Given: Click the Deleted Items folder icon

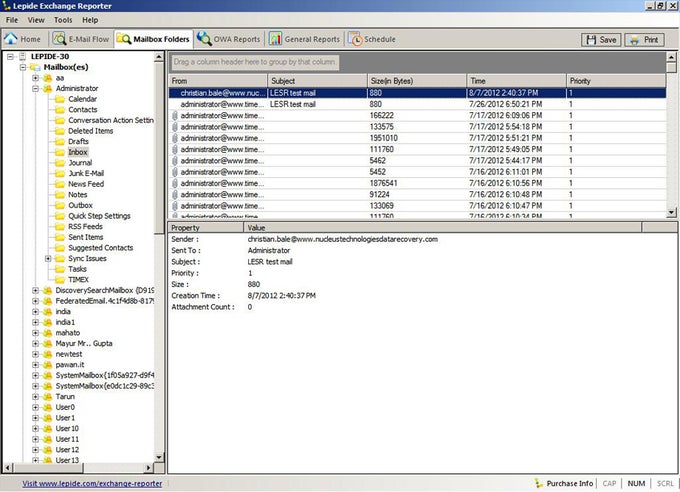Looking at the screenshot, I should click(x=60, y=131).
